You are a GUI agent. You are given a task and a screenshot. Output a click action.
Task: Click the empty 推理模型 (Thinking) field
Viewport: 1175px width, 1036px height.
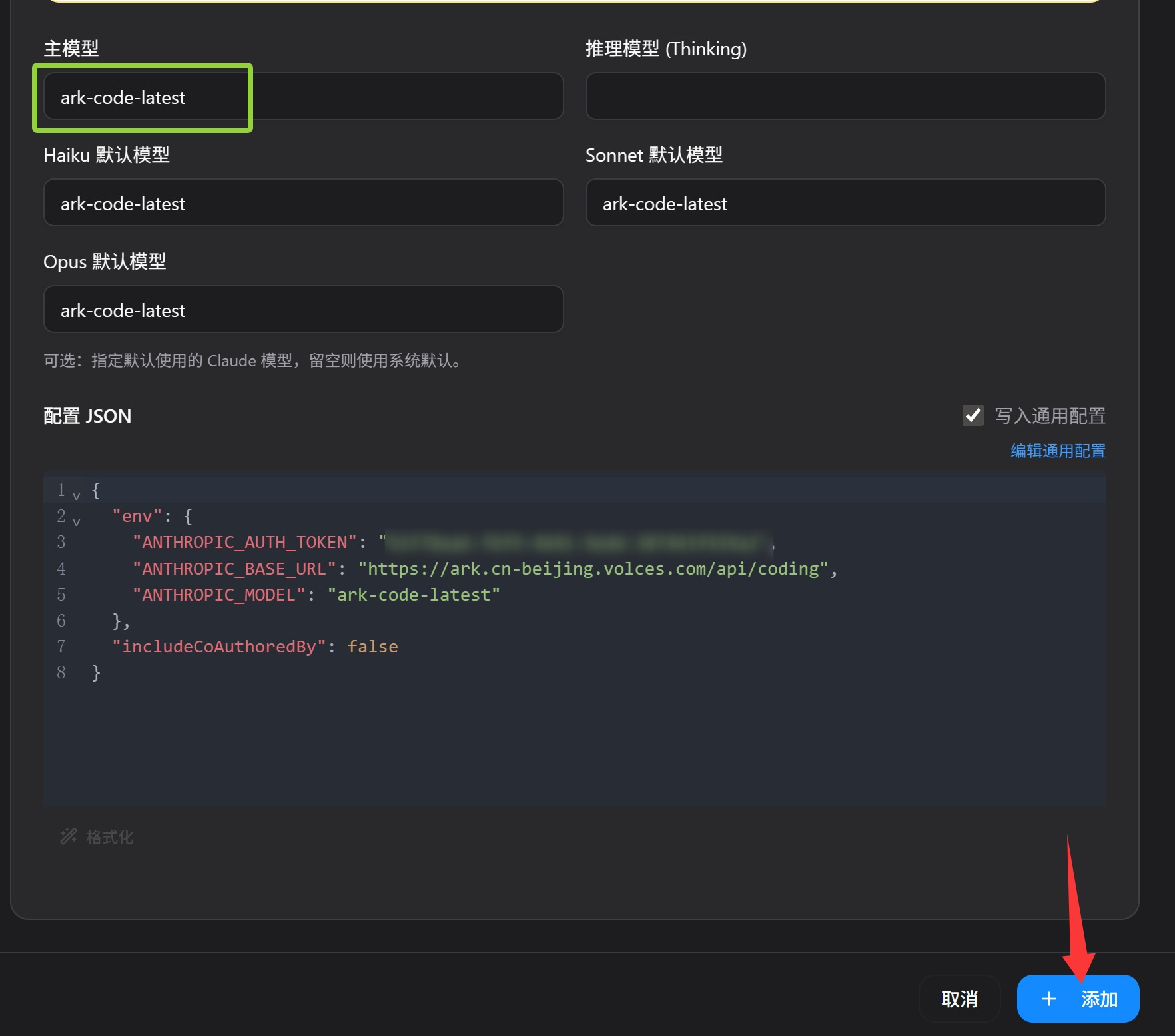tap(846, 96)
